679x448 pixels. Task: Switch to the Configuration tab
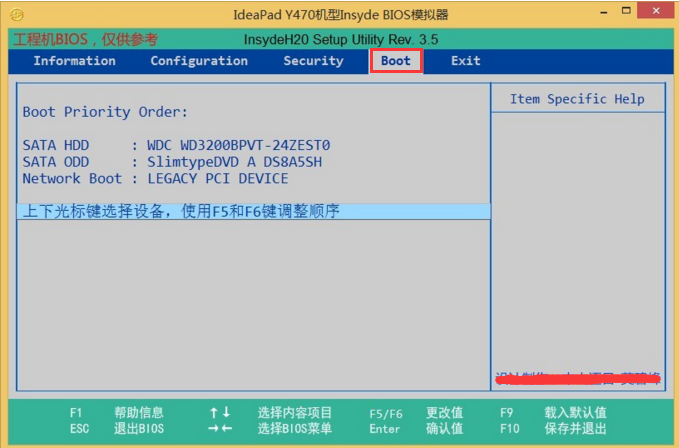click(x=199, y=61)
